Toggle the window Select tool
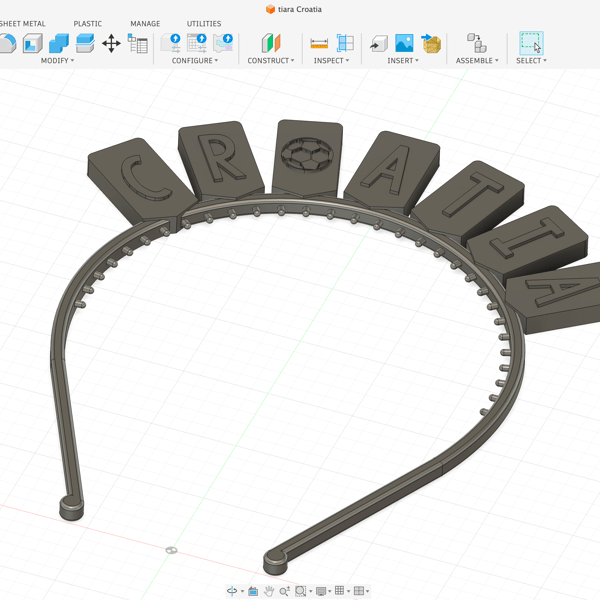This screenshot has height=600, width=600. (x=531, y=43)
